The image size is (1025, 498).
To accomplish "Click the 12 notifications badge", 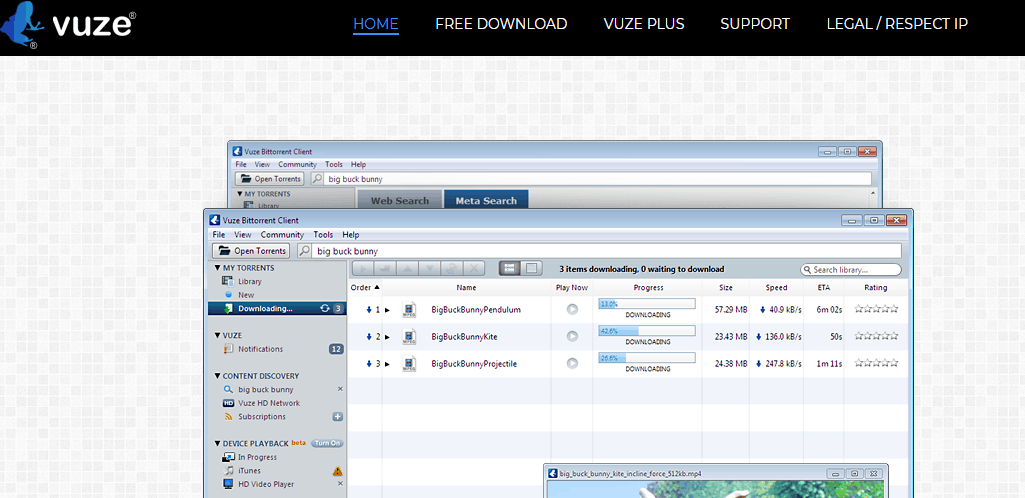I will (336, 349).
